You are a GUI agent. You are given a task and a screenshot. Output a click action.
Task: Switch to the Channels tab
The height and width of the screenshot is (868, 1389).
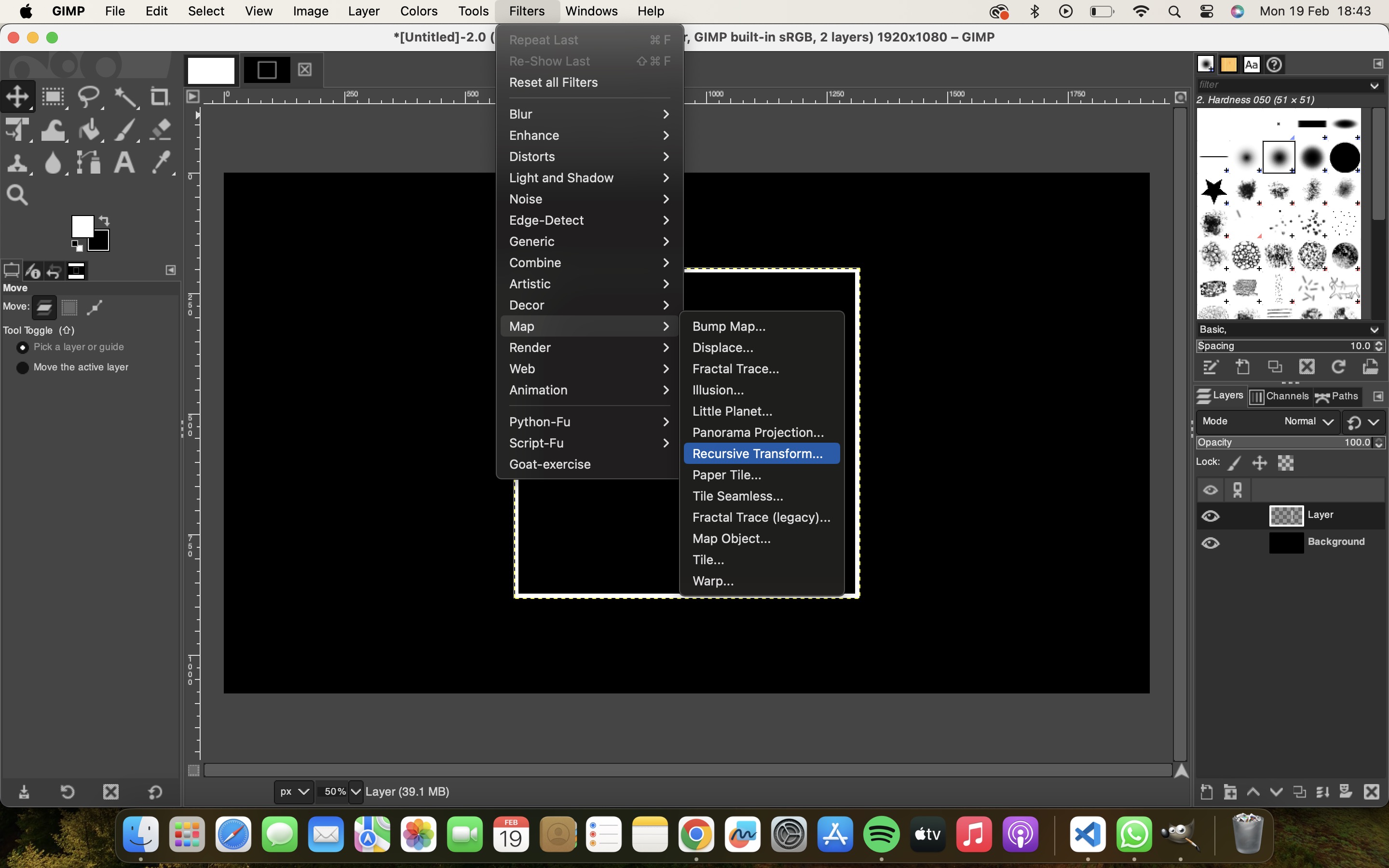(x=1280, y=396)
